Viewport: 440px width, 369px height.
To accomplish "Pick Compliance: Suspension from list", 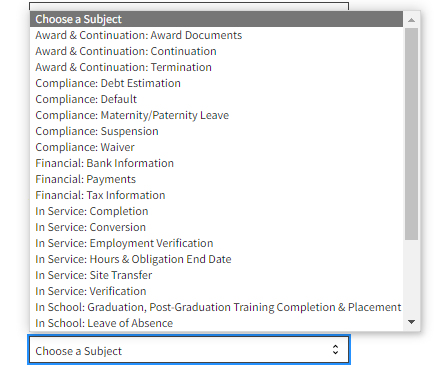I will click(216, 131).
